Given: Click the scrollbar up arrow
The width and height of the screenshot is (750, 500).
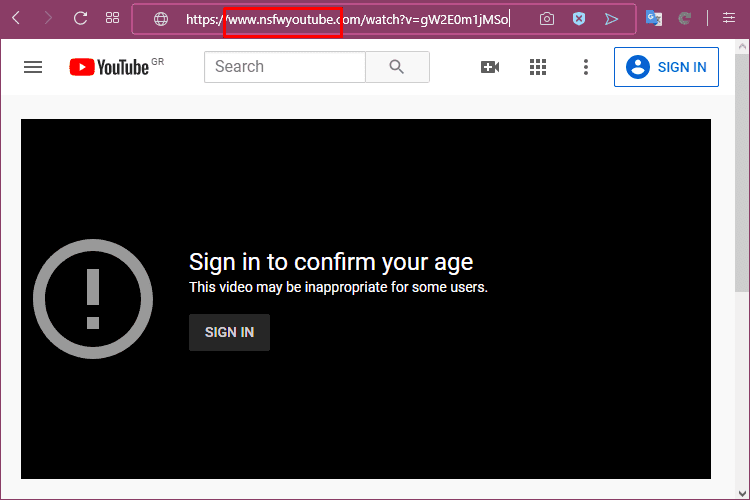Looking at the screenshot, I should click(x=742, y=46).
